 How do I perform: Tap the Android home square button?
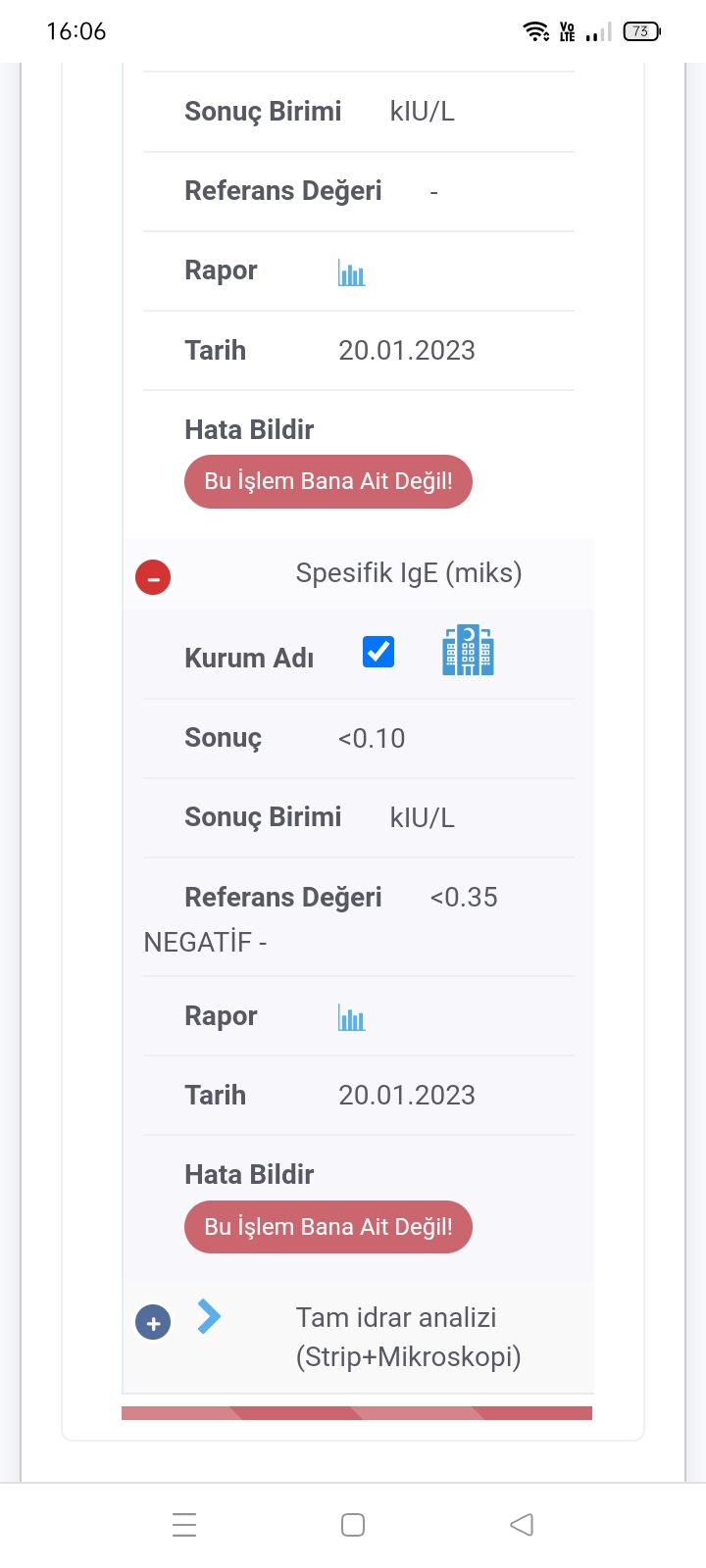pyautogui.click(x=353, y=1524)
